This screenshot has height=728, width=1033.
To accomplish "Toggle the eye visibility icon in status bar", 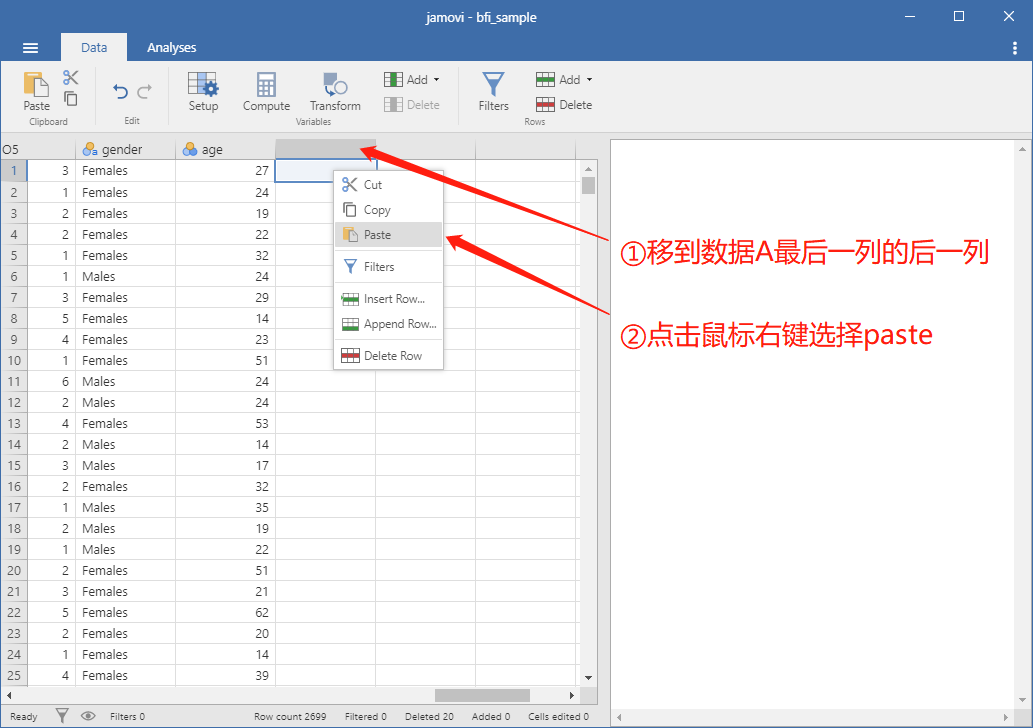I will pyautogui.click(x=88, y=716).
